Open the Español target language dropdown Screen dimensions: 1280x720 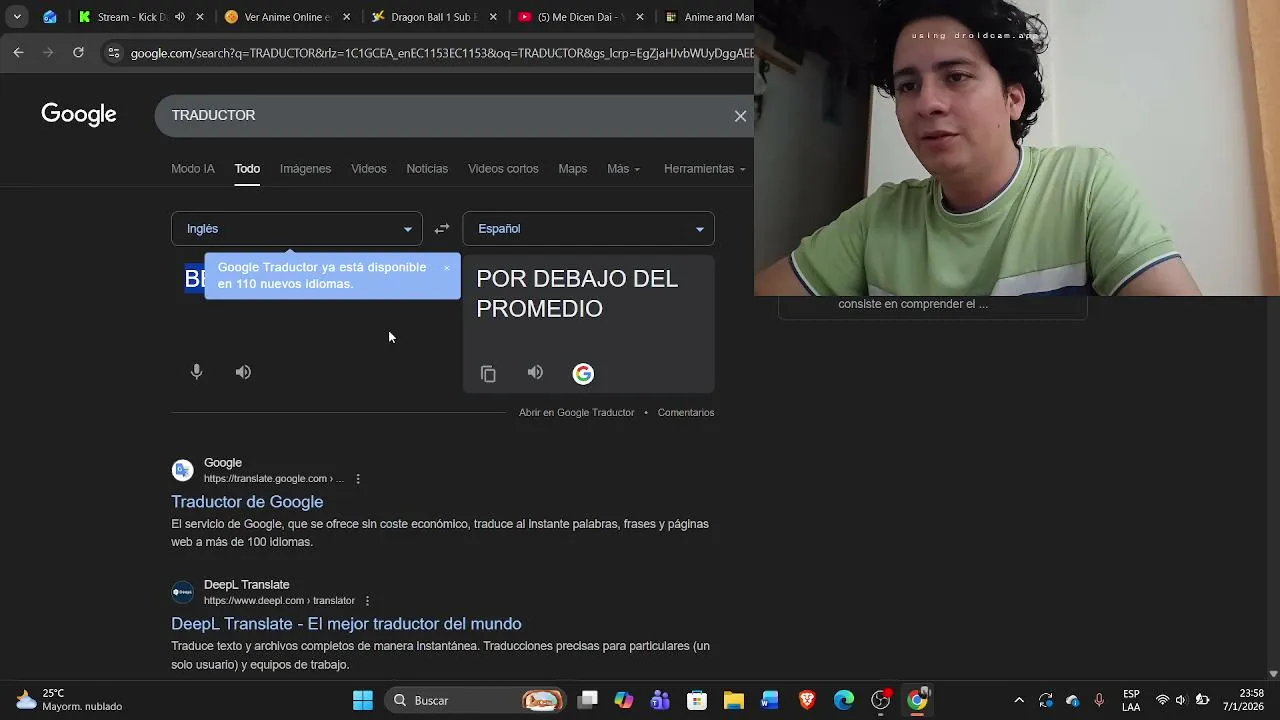tap(588, 229)
